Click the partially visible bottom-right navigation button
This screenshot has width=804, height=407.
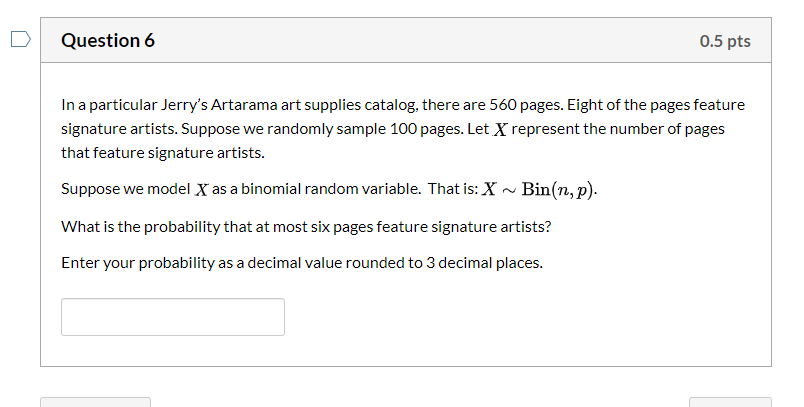coord(730,402)
